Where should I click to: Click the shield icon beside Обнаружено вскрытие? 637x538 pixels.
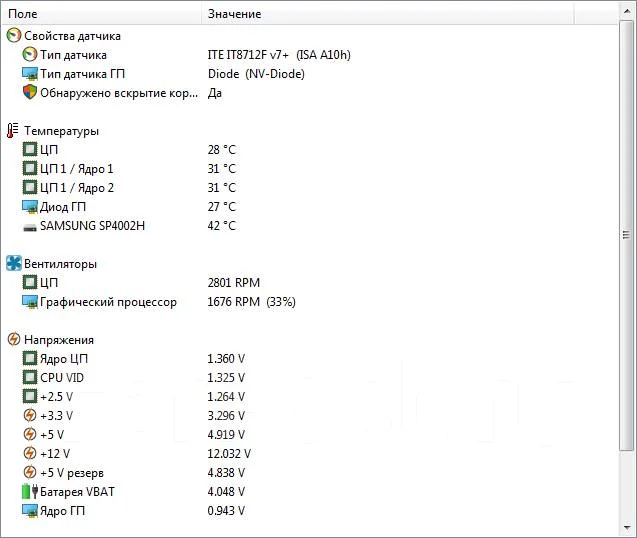(30, 92)
